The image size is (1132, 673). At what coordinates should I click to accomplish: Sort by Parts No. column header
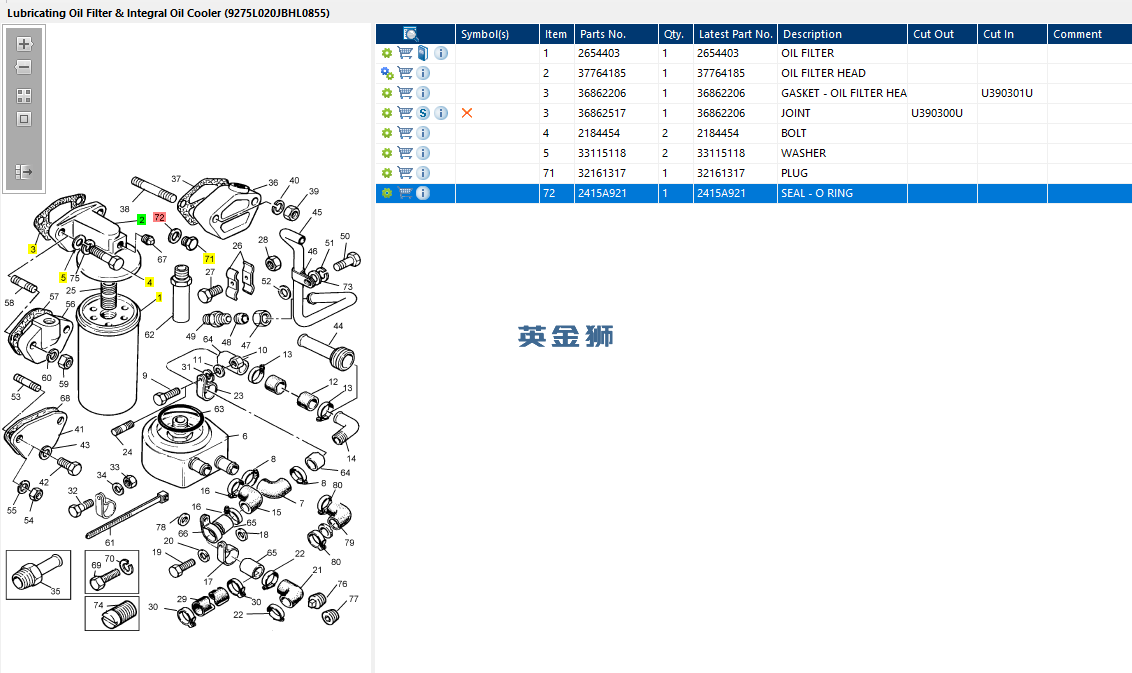tap(616, 34)
